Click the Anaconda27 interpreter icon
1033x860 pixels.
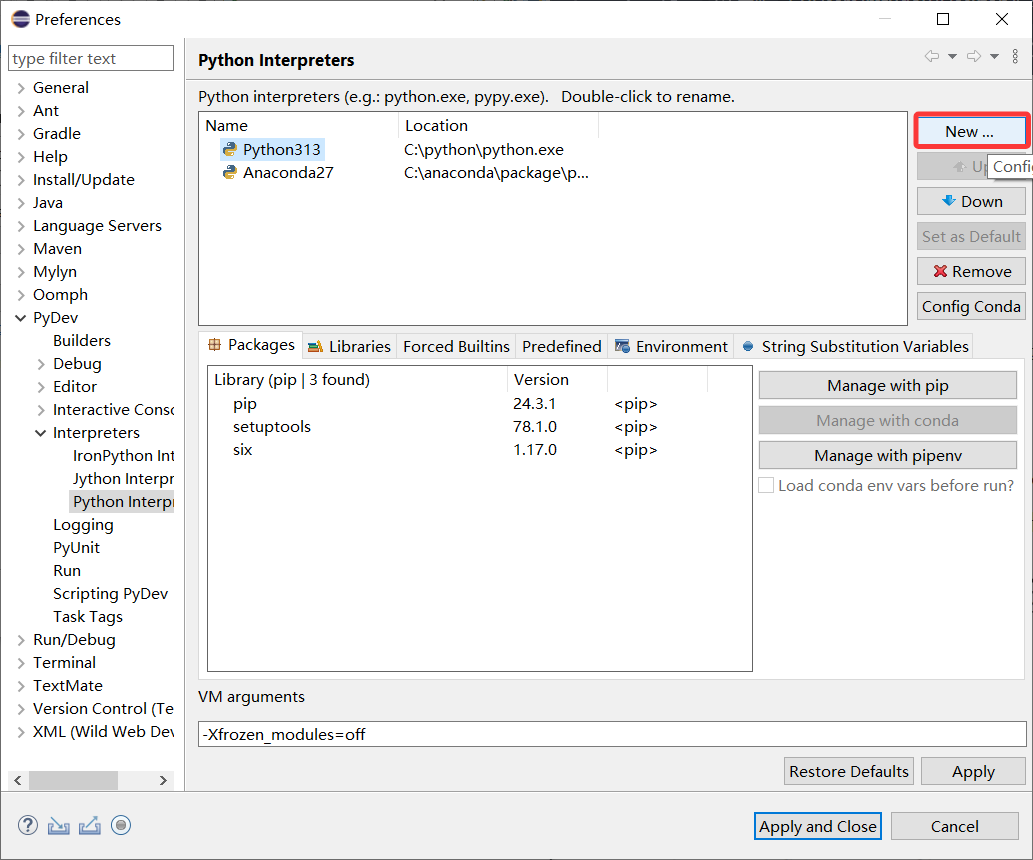(x=229, y=173)
